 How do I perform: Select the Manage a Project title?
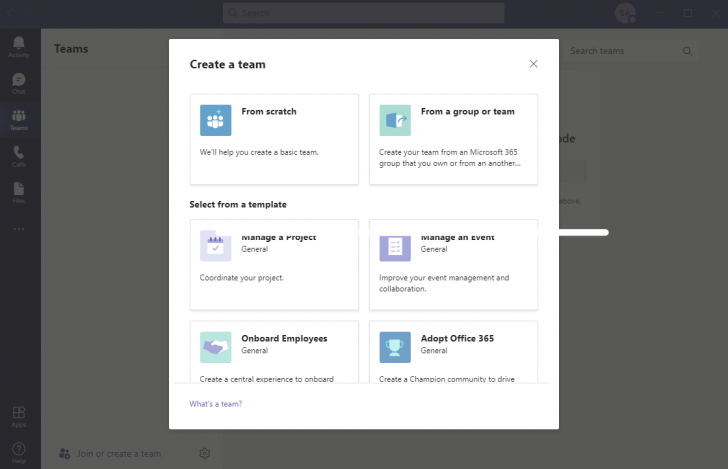click(x=279, y=237)
